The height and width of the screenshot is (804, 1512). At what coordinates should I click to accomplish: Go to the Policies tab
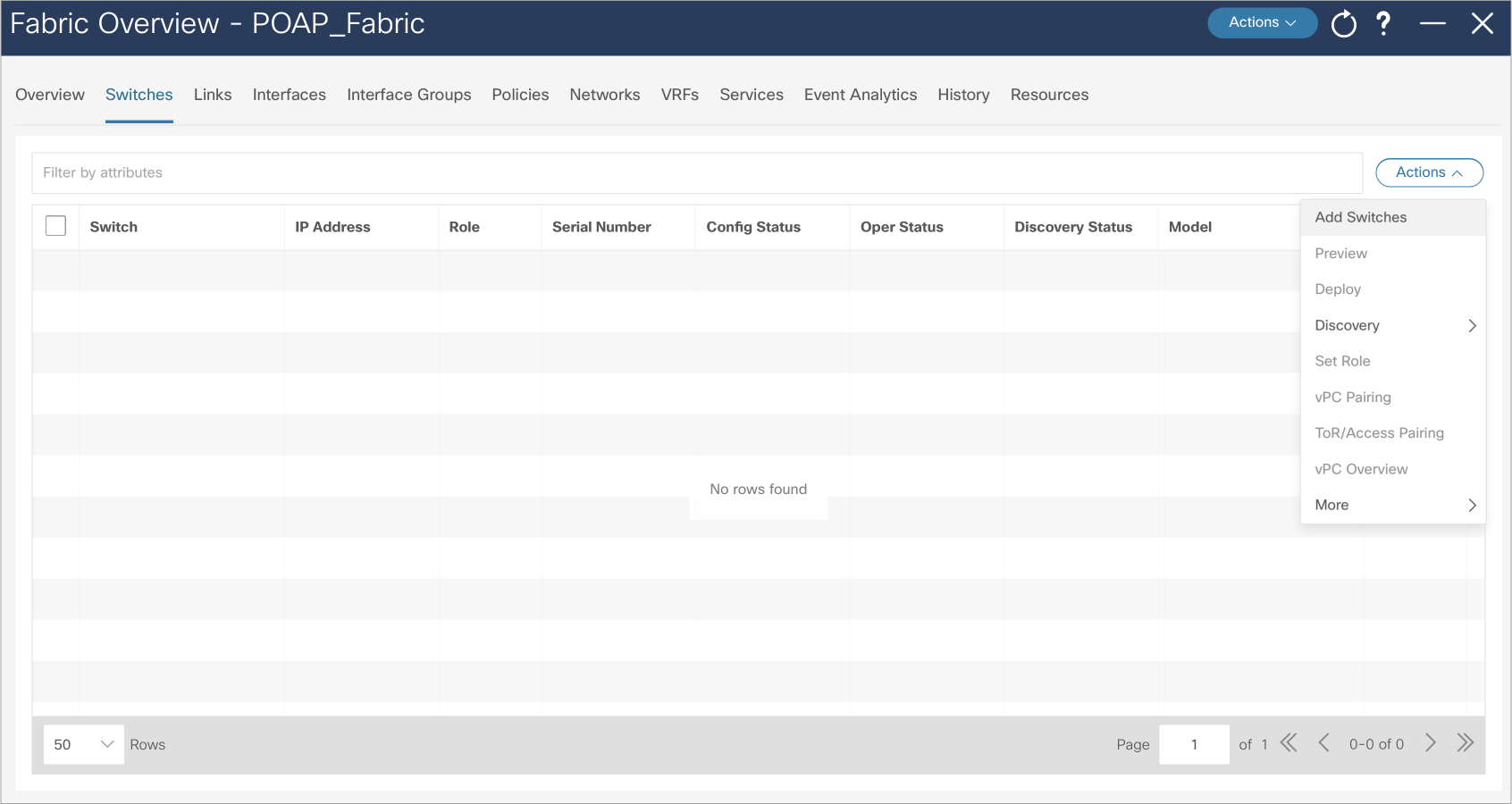tap(520, 95)
